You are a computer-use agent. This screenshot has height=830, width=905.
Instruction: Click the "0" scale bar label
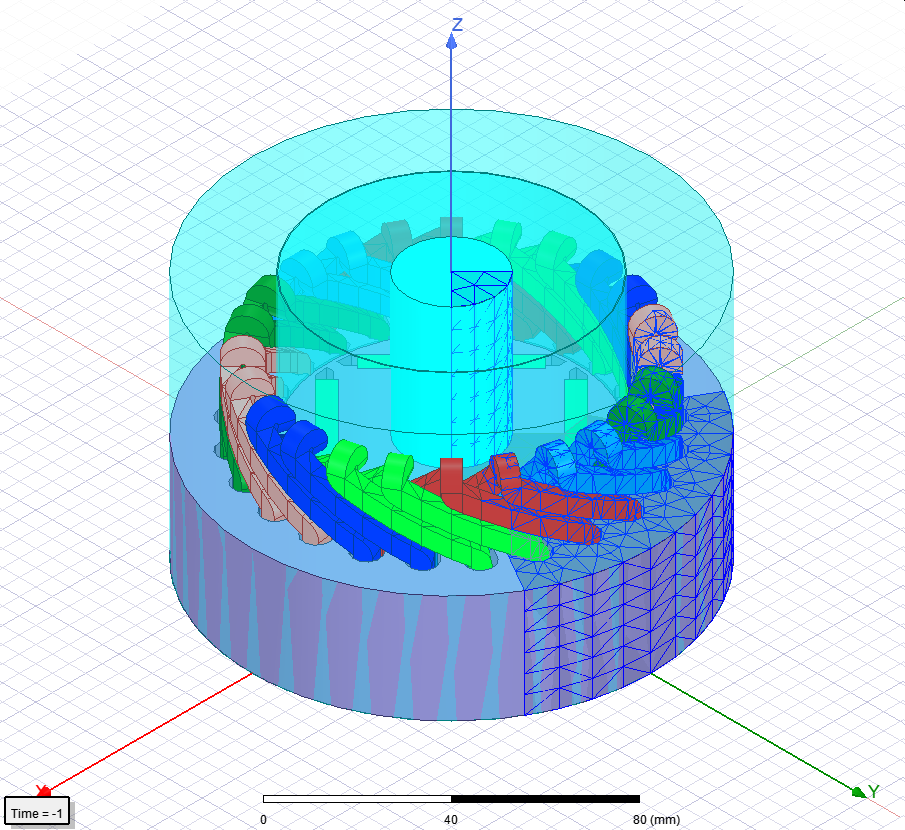[x=263, y=820]
